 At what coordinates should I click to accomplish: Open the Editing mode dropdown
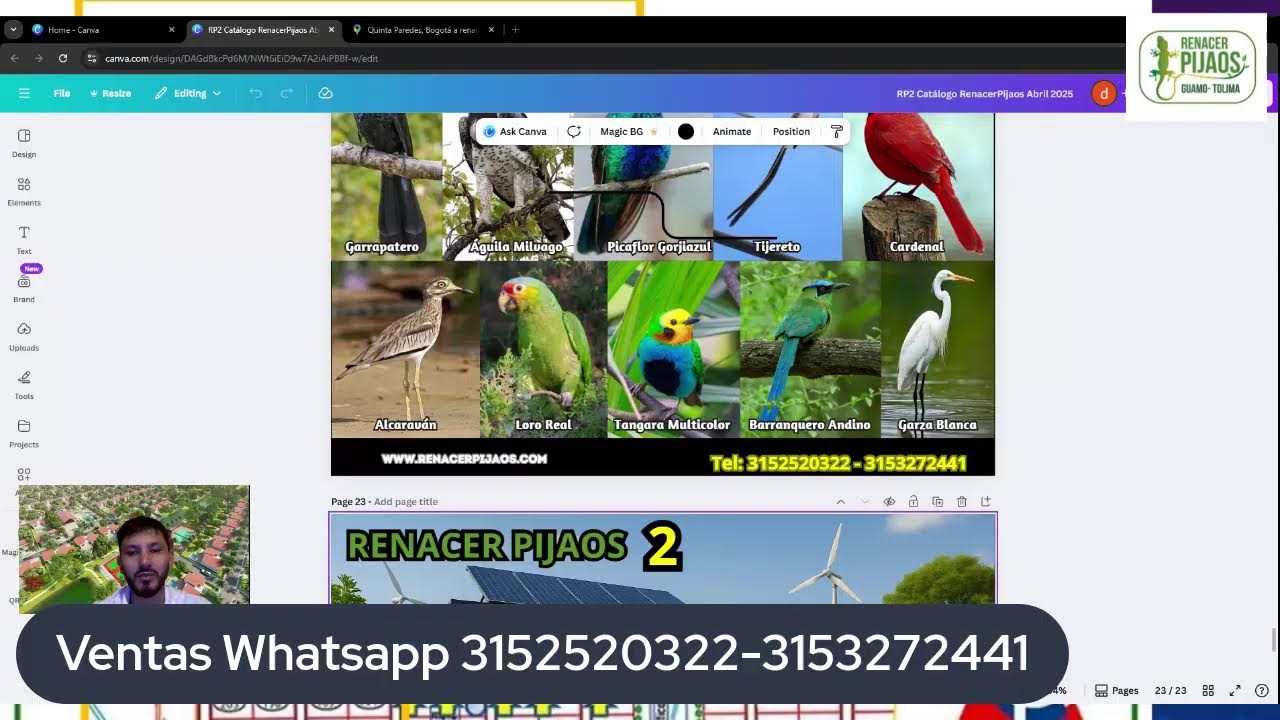(x=188, y=93)
